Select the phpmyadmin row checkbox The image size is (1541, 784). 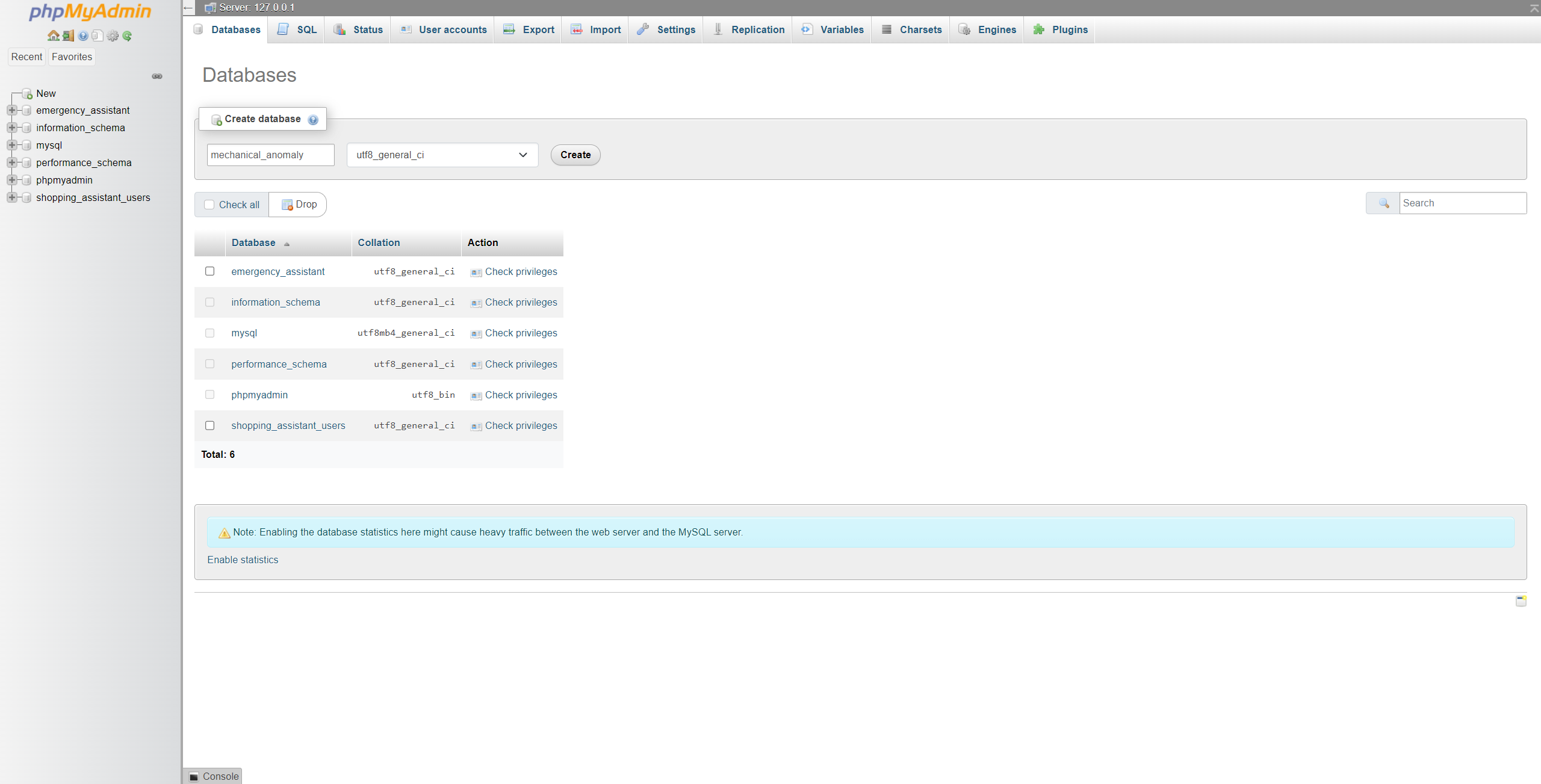point(209,395)
